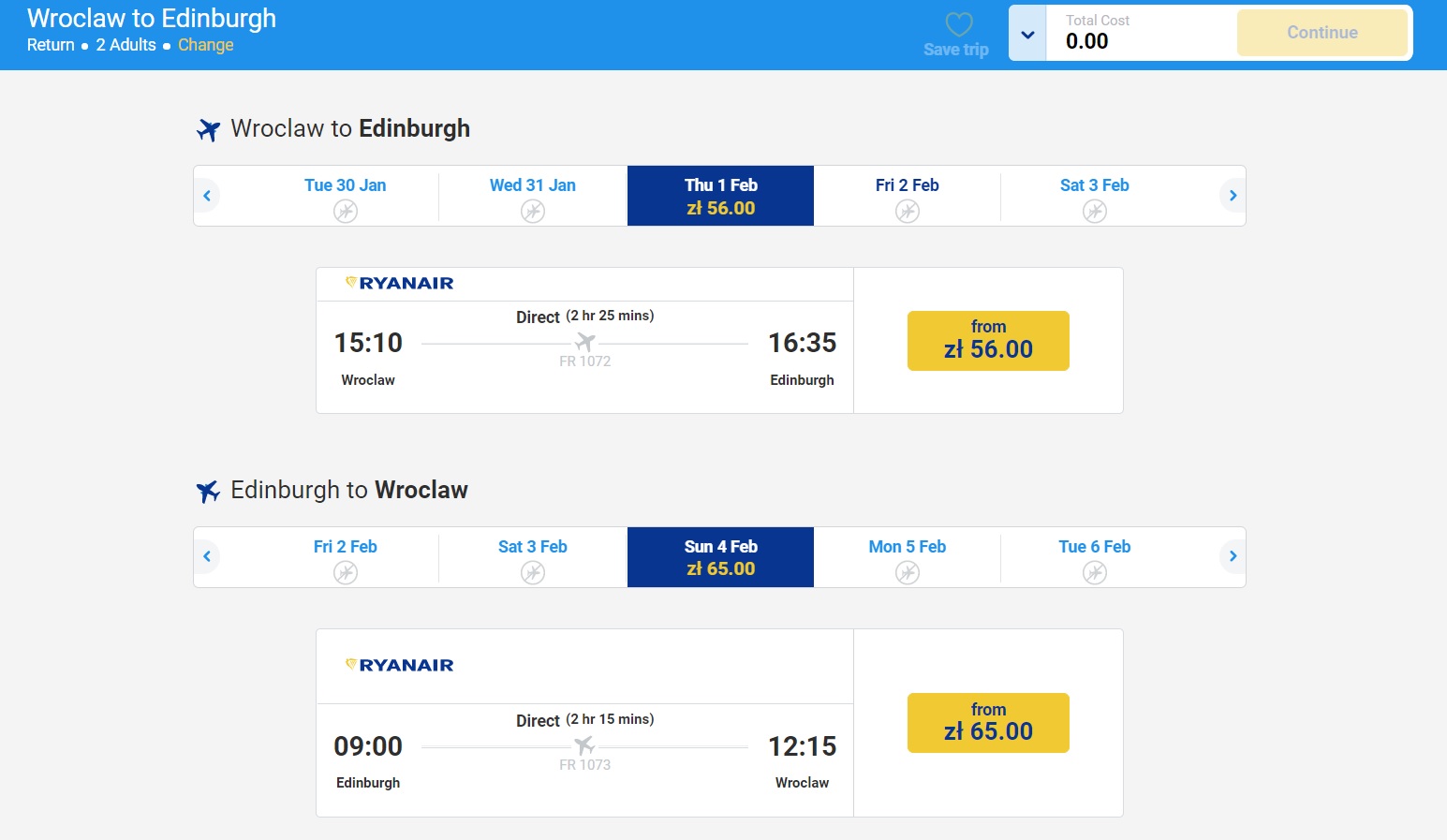Show later outbound dates with right chevron
Image resolution: width=1447 pixels, height=840 pixels.
click(x=1233, y=196)
